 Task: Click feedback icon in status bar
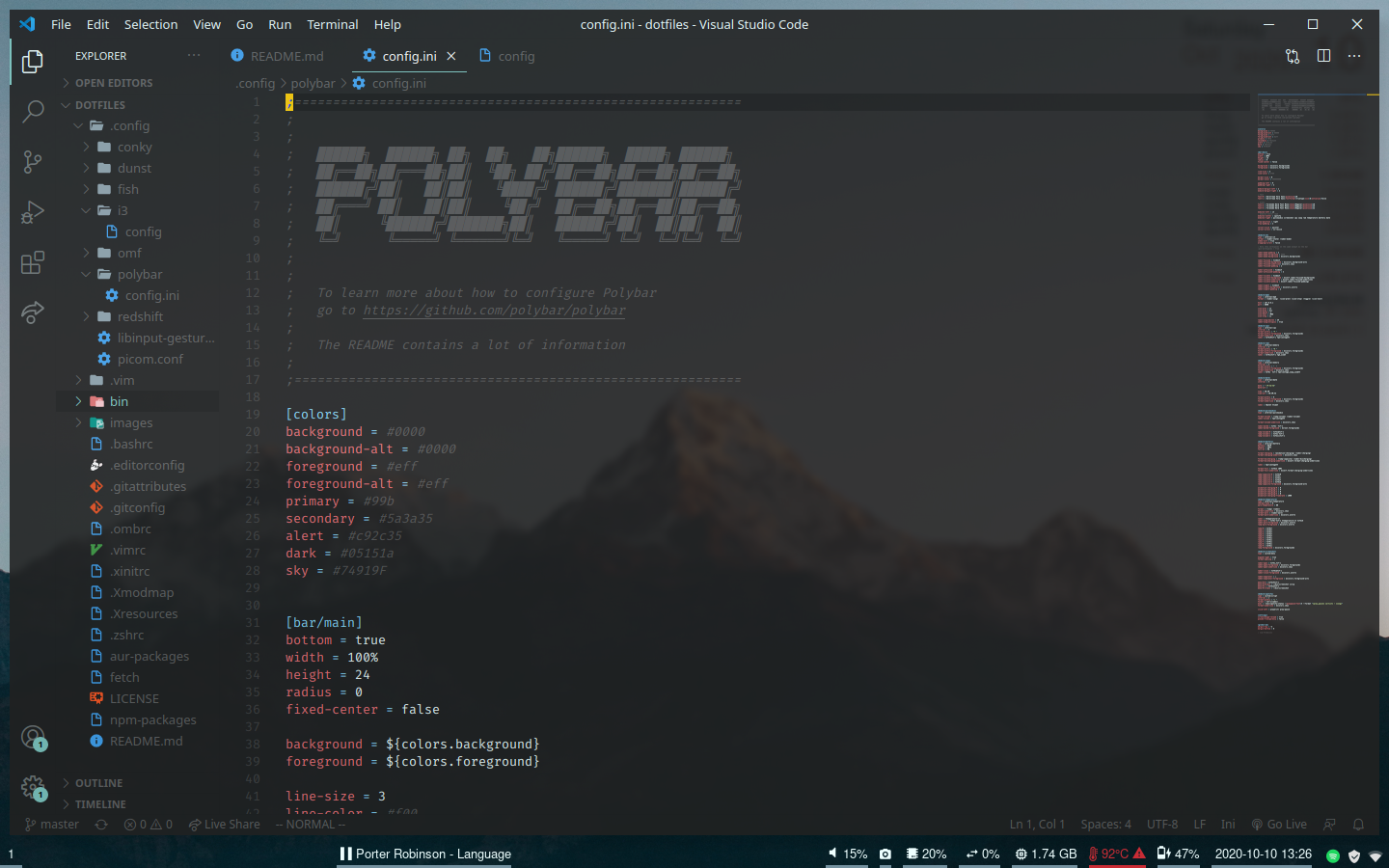pyautogui.click(x=1329, y=825)
